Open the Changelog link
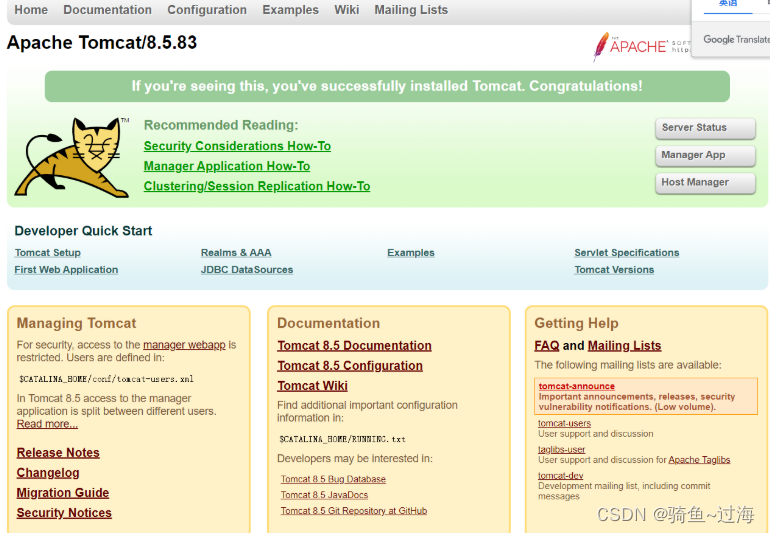The width and height of the screenshot is (770, 533). click(48, 473)
